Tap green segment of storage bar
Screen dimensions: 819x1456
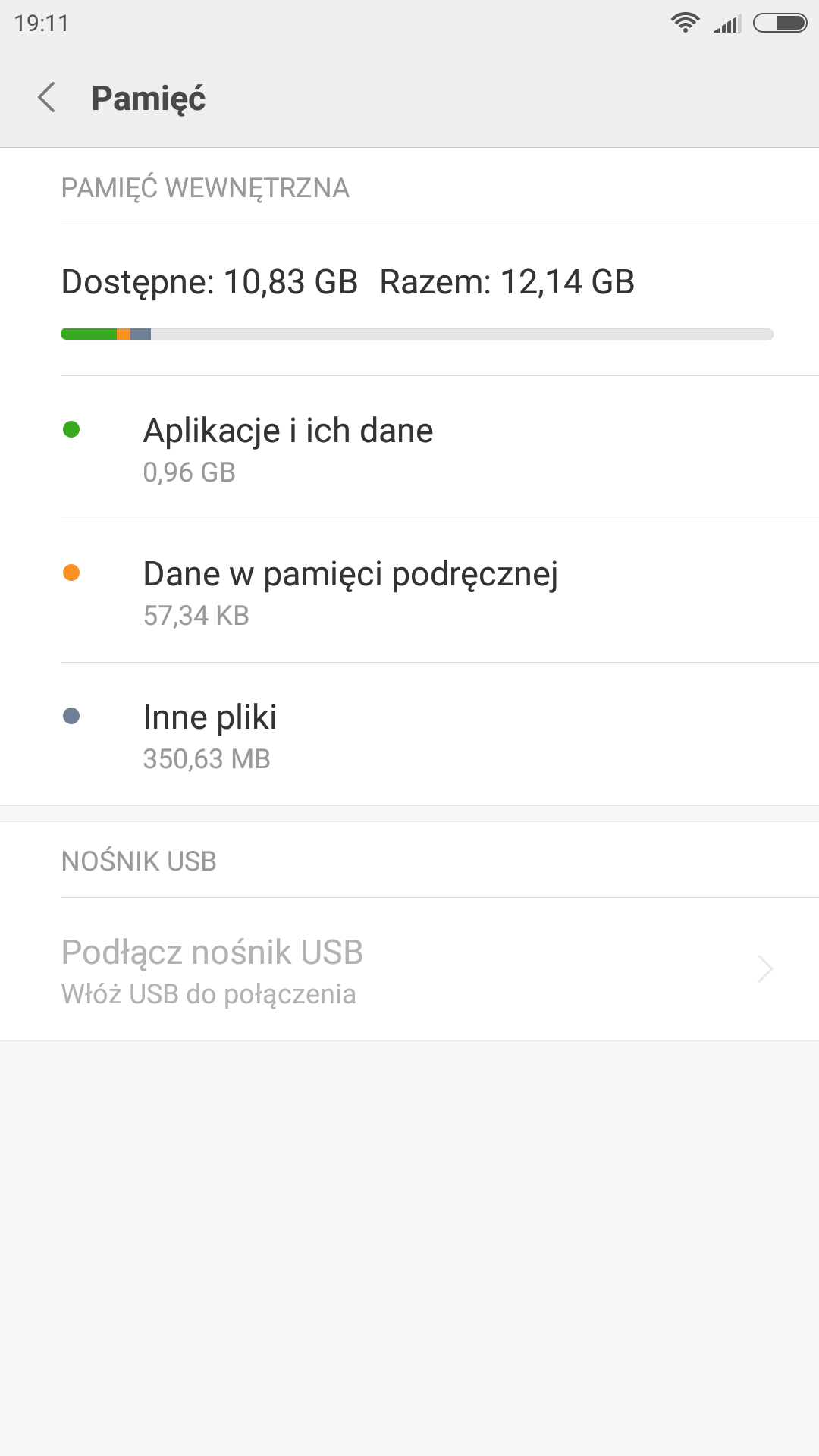(x=89, y=334)
